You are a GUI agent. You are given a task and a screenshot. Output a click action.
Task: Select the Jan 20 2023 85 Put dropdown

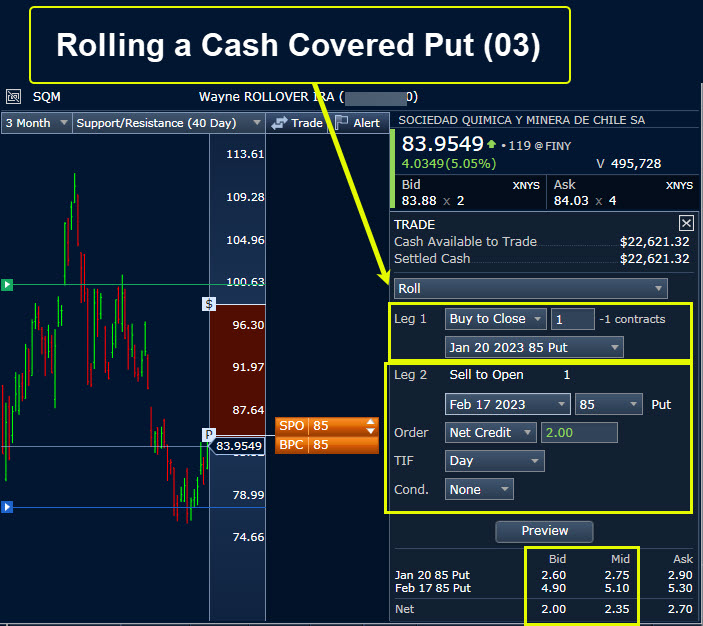(x=534, y=347)
